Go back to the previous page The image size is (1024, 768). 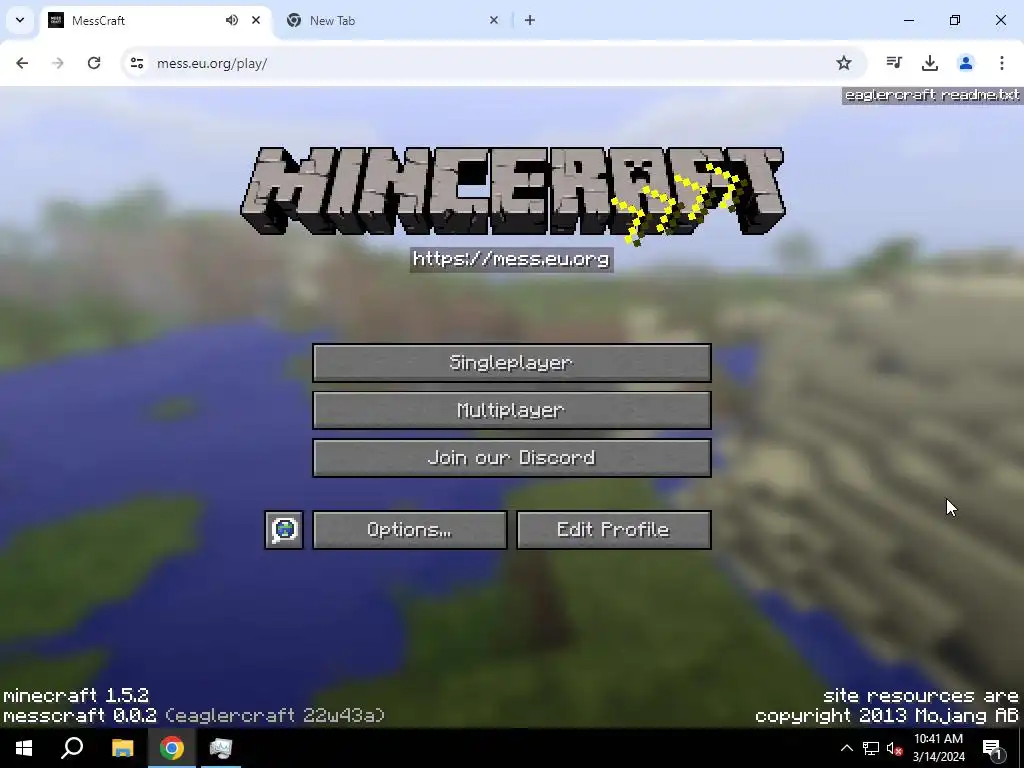coord(22,63)
